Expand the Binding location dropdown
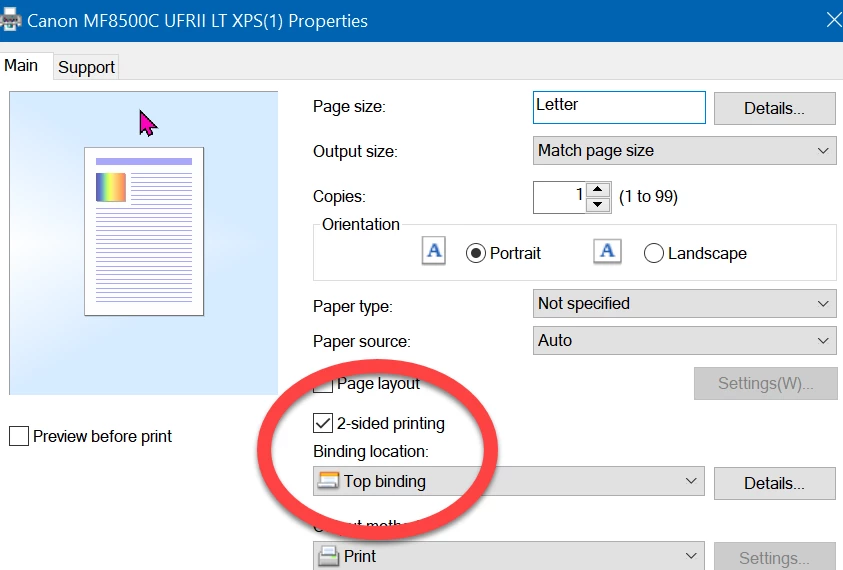Viewport: 843px width, 570px height. (509, 481)
